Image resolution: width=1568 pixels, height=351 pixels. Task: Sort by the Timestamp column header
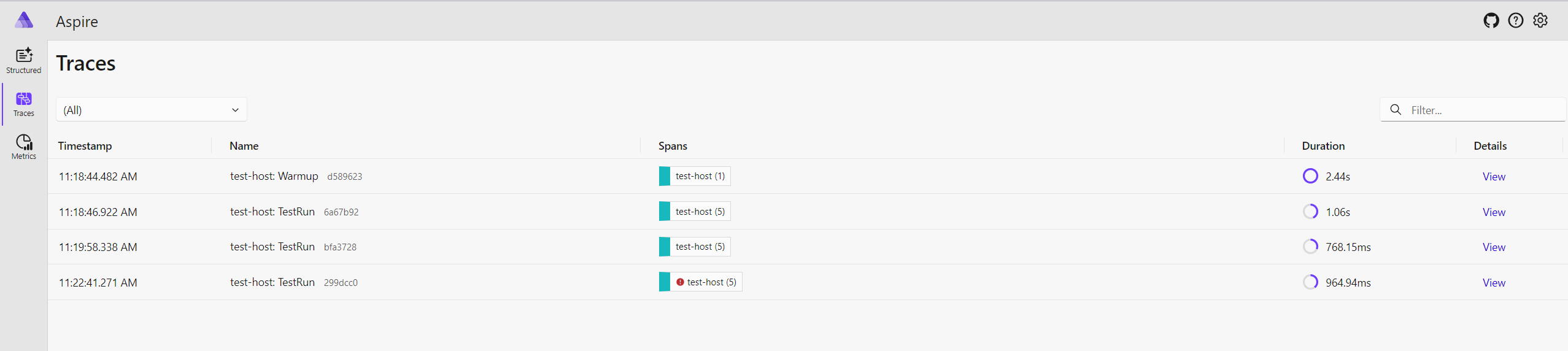pos(85,146)
